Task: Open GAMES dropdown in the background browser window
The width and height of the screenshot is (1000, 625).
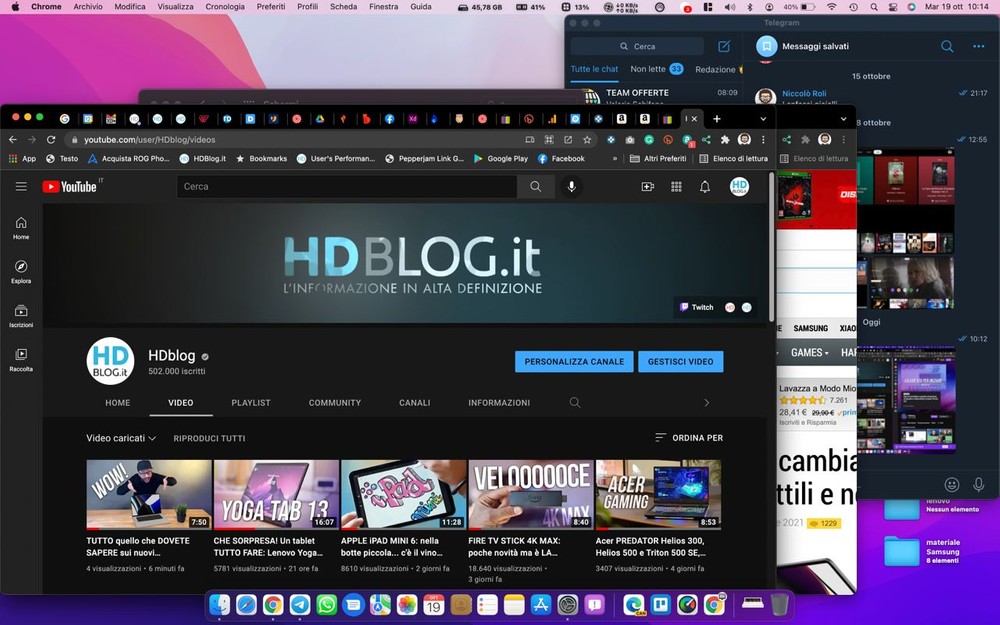Action: click(809, 352)
